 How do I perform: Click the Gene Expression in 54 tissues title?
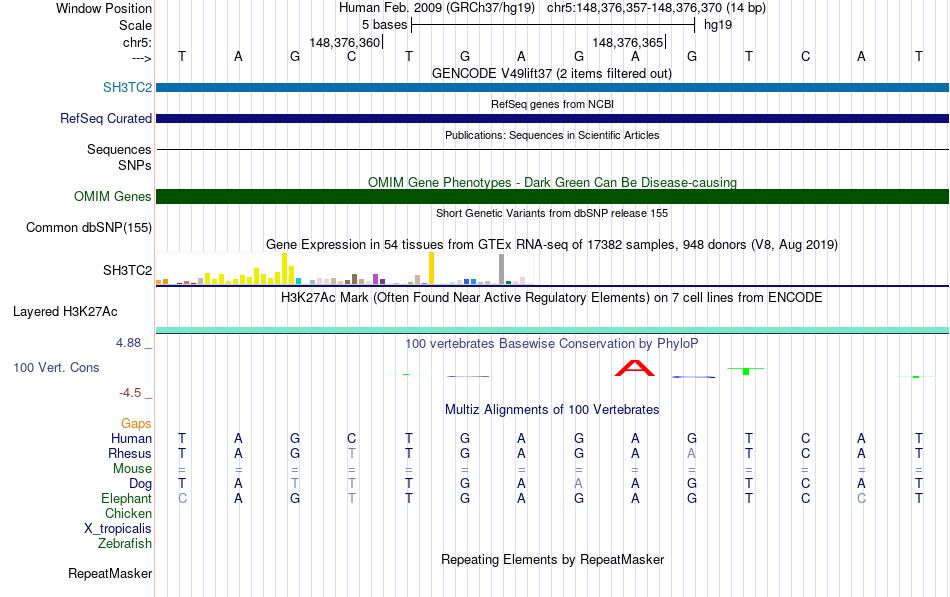tap(552, 245)
